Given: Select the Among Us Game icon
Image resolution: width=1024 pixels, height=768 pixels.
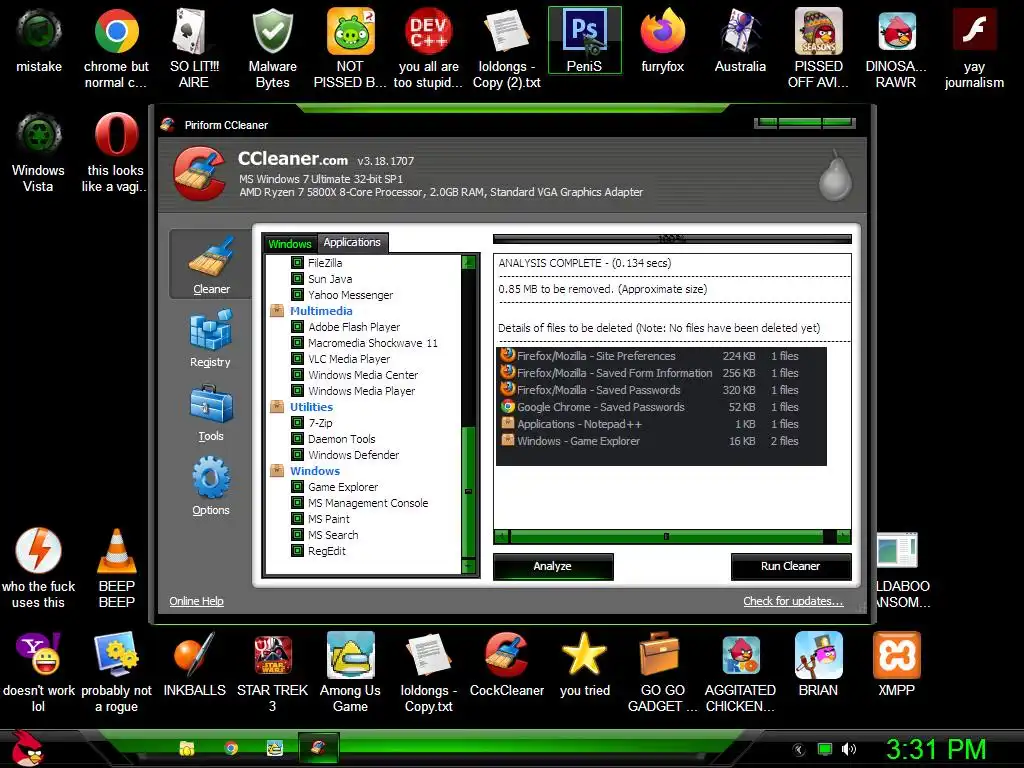Looking at the screenshot, I should pyautogui.click(x=350, y=673).
